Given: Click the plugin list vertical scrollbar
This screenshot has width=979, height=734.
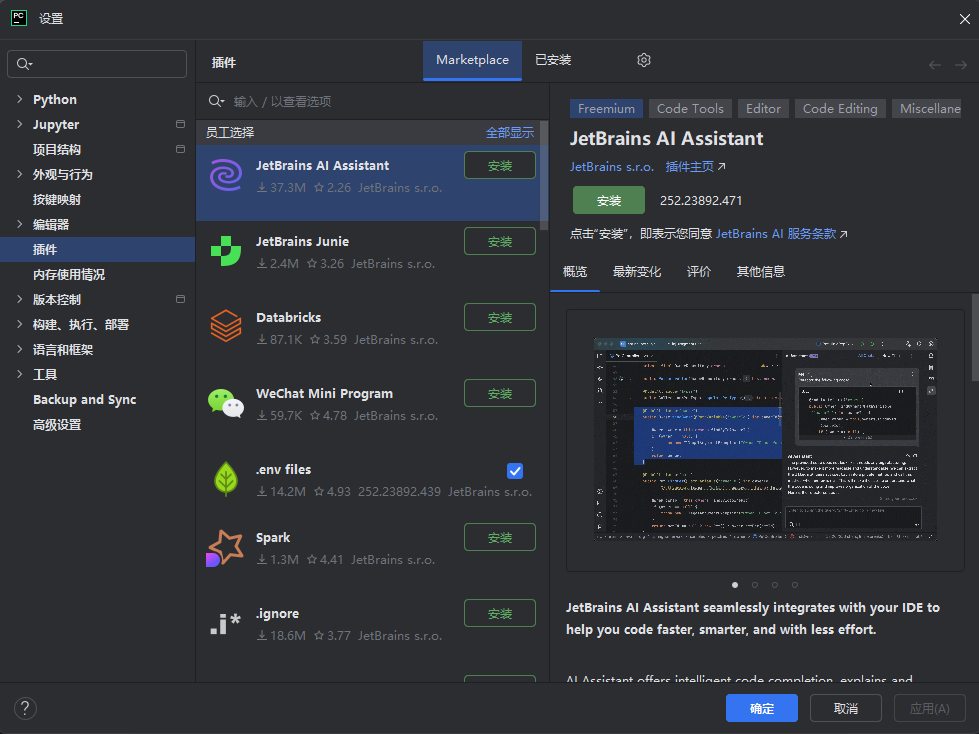Looking at the screenshot, I should click(x=544, y=175).
